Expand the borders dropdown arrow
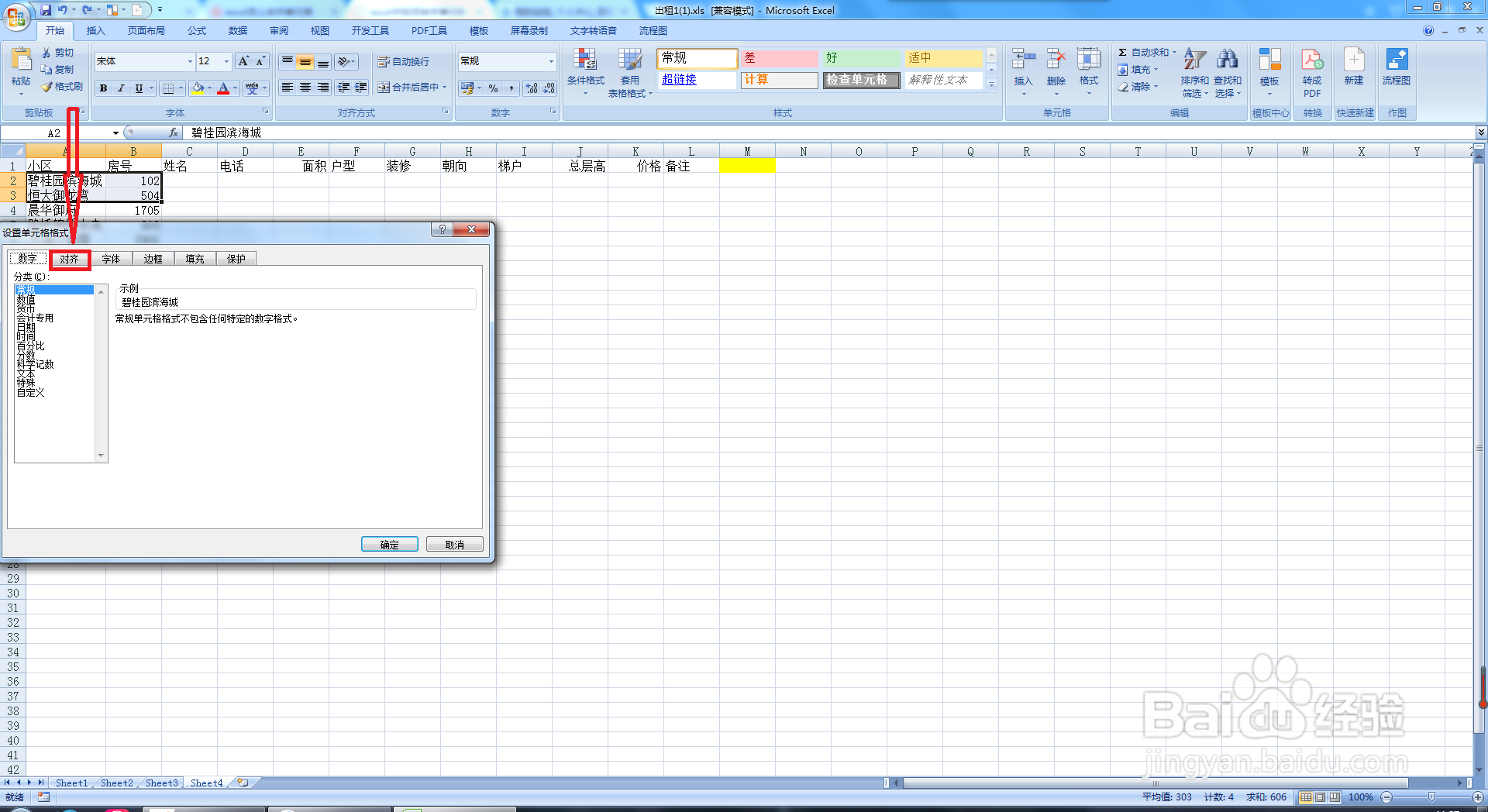The width and height of the screenshot is (1488, 812). [181, 88]
